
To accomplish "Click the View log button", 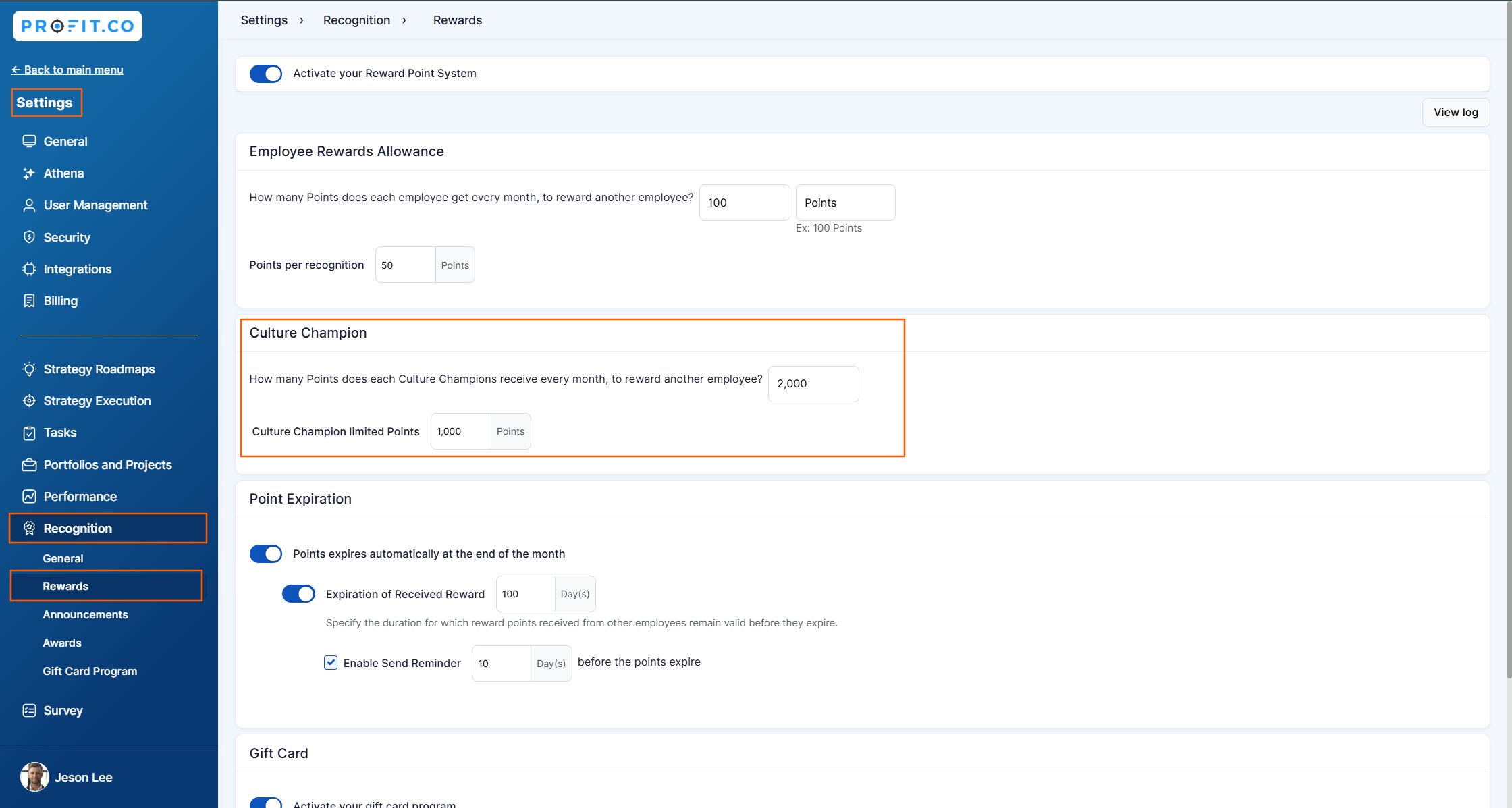I will (x=1455, y=113).
